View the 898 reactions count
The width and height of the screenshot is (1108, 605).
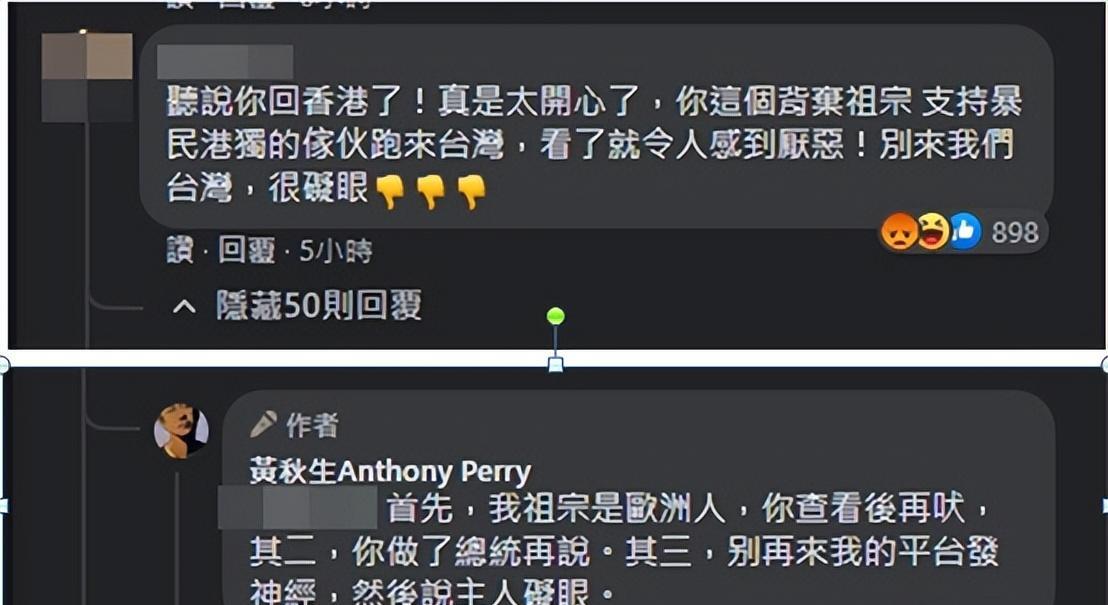(x=1015, y=232)
